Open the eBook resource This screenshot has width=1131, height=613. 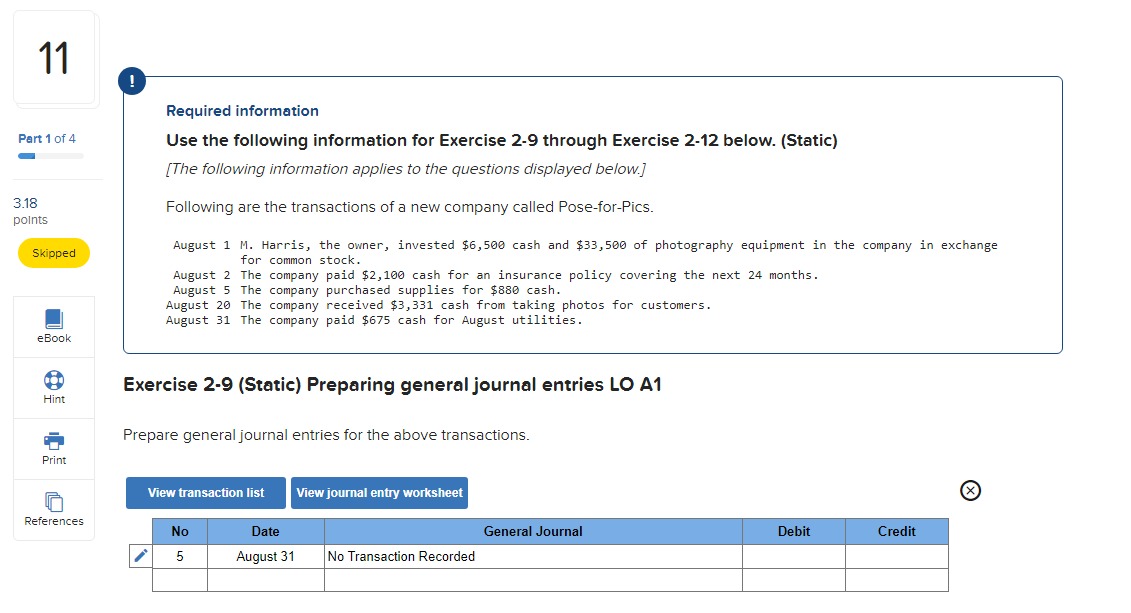point(53,326)
